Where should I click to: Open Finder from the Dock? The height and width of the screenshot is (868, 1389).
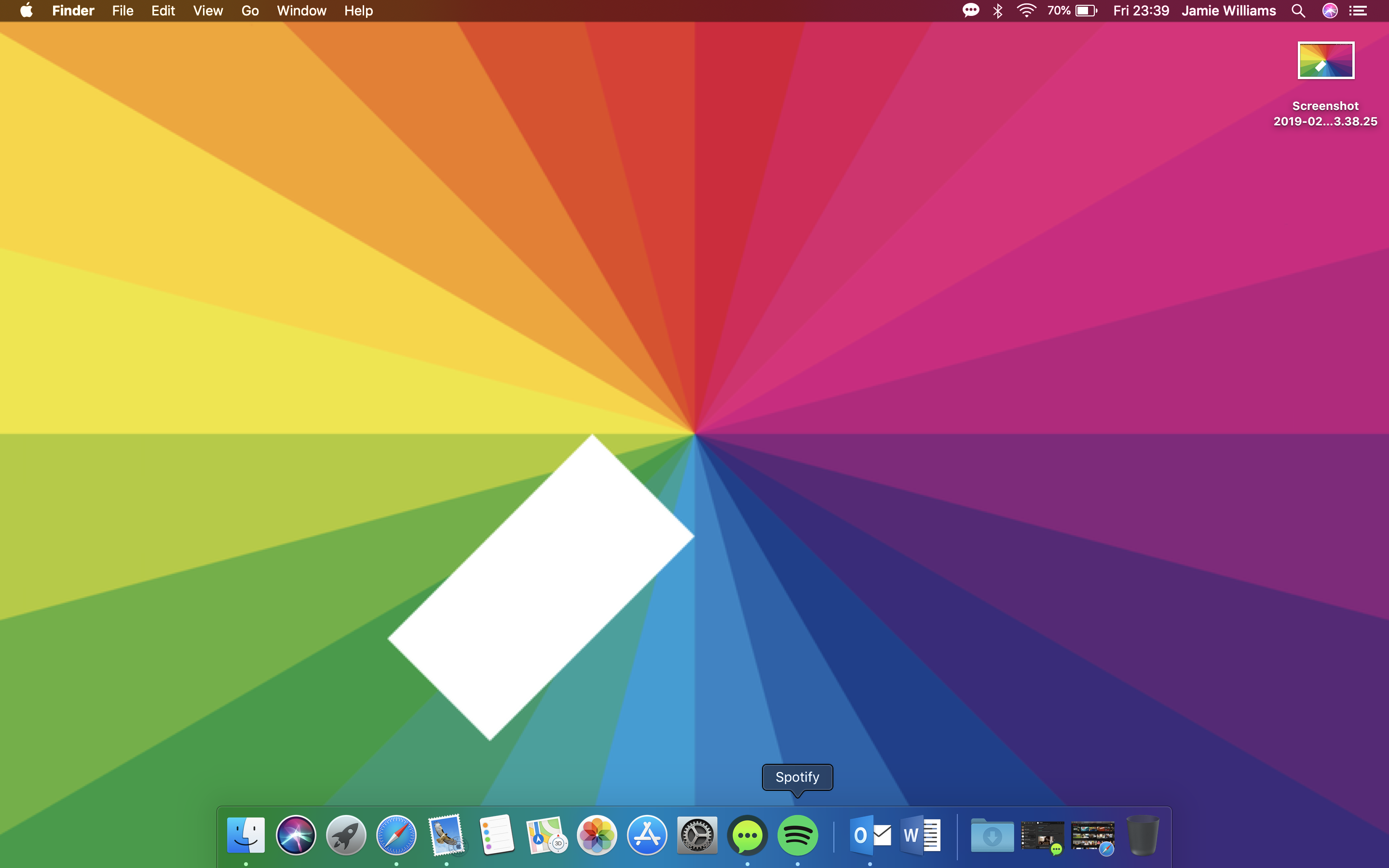(x=245, y=835)
